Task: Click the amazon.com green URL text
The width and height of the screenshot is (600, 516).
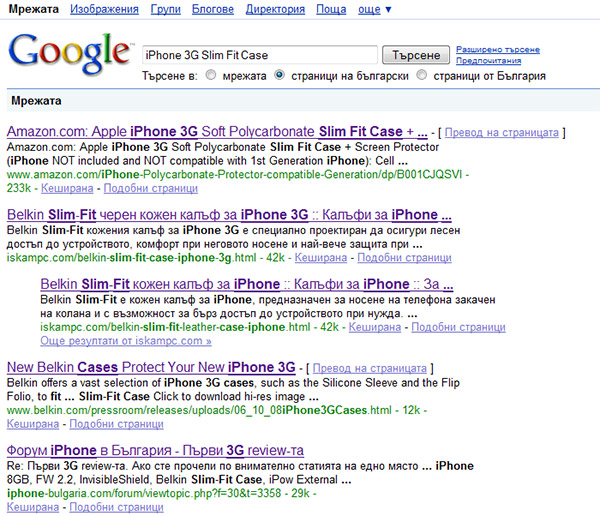Action: coord(235,175)
